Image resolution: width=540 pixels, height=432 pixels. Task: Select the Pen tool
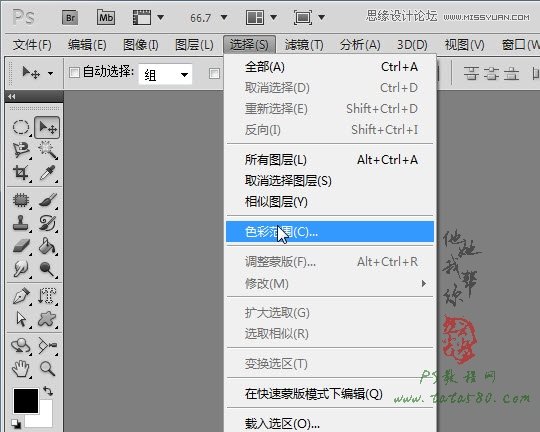pos(21,296)
